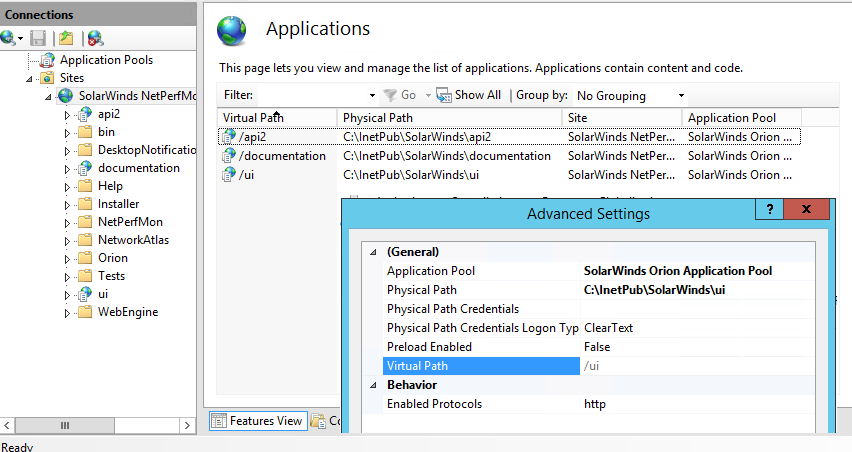Select the Enabled Protocols property row
This screenshot has width=852, height=452.
click(598, 404)
